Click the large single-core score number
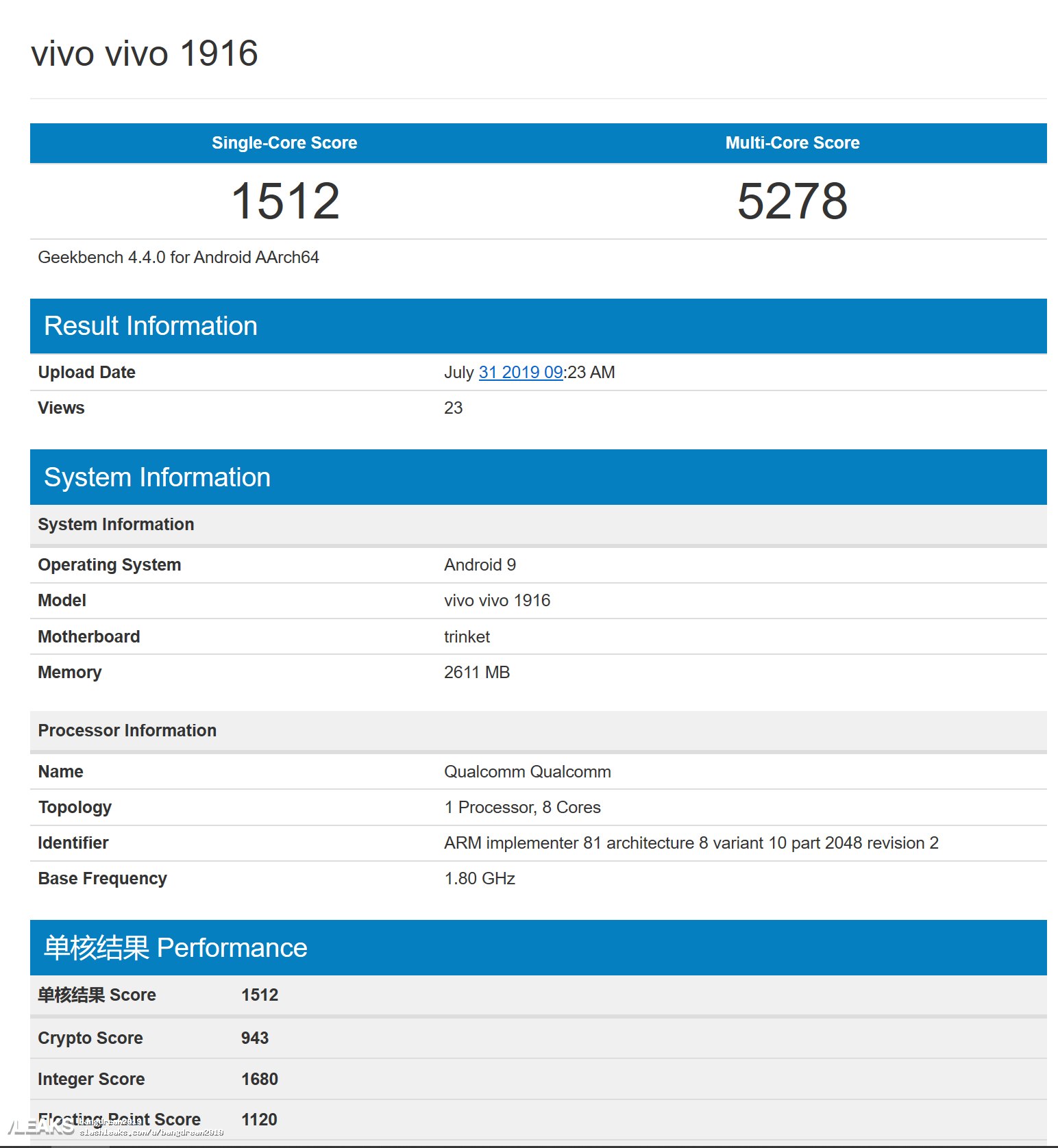This screenshot has height=1148, width=1058. coord(285,201)
